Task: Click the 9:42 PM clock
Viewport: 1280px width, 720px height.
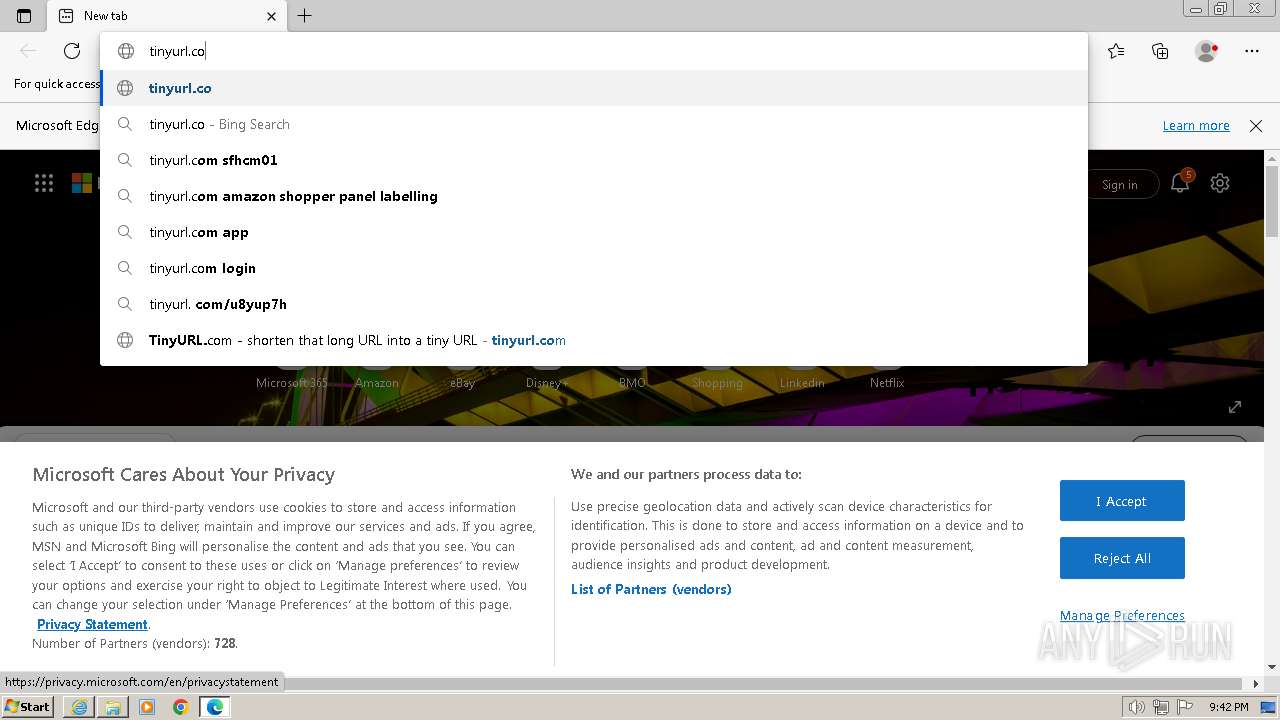Action: [x=1228, y=707]
